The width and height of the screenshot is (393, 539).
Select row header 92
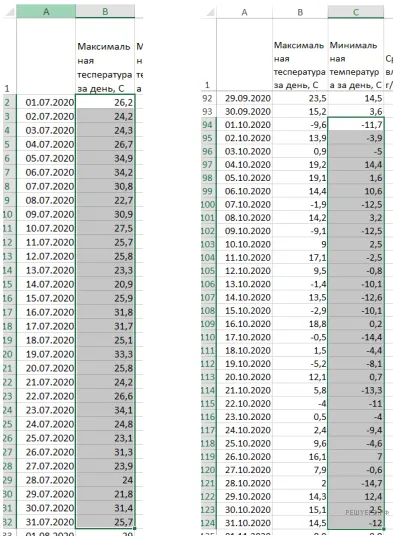[x=209, y=98]
